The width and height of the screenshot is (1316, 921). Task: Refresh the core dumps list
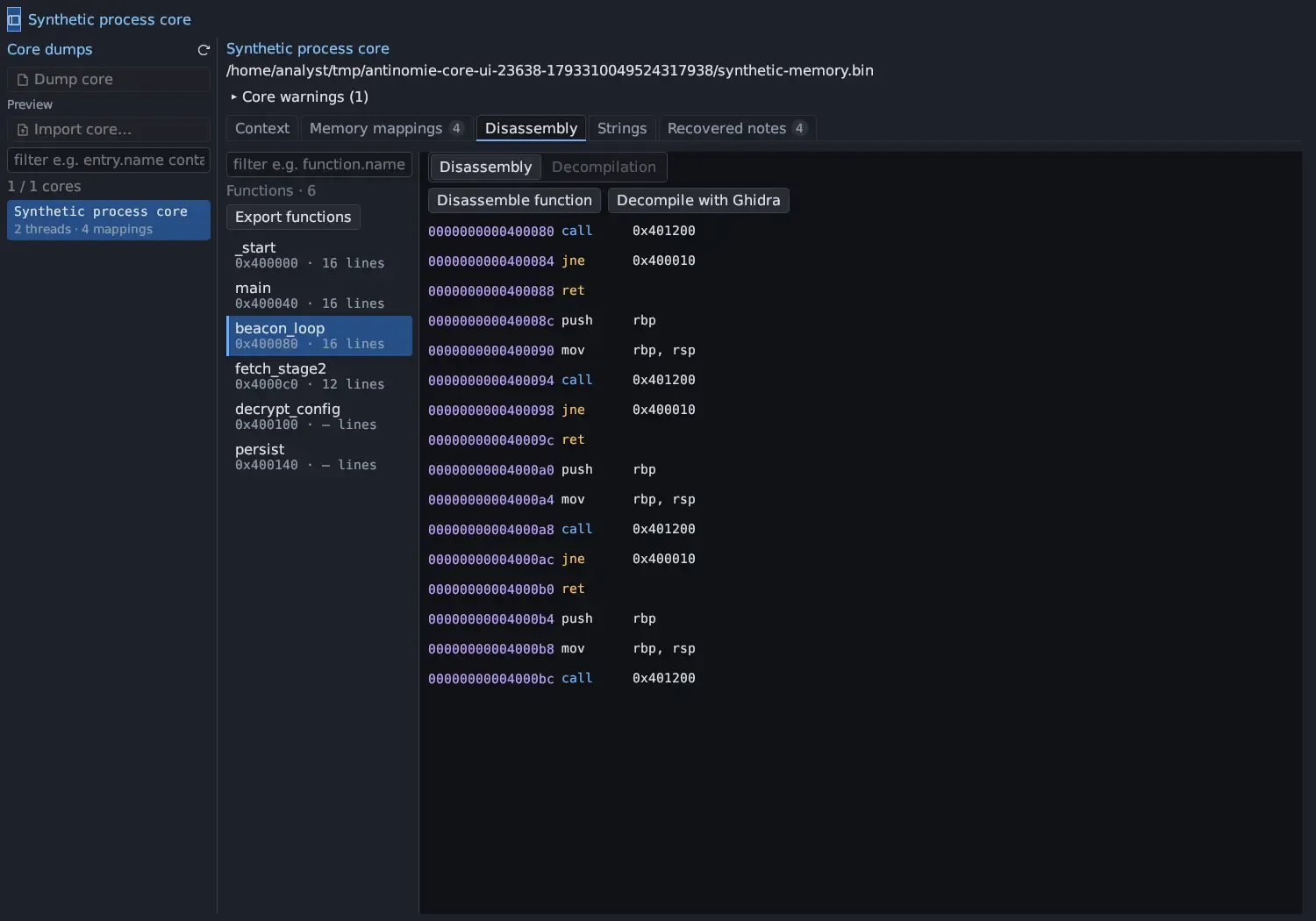point(204,50)
